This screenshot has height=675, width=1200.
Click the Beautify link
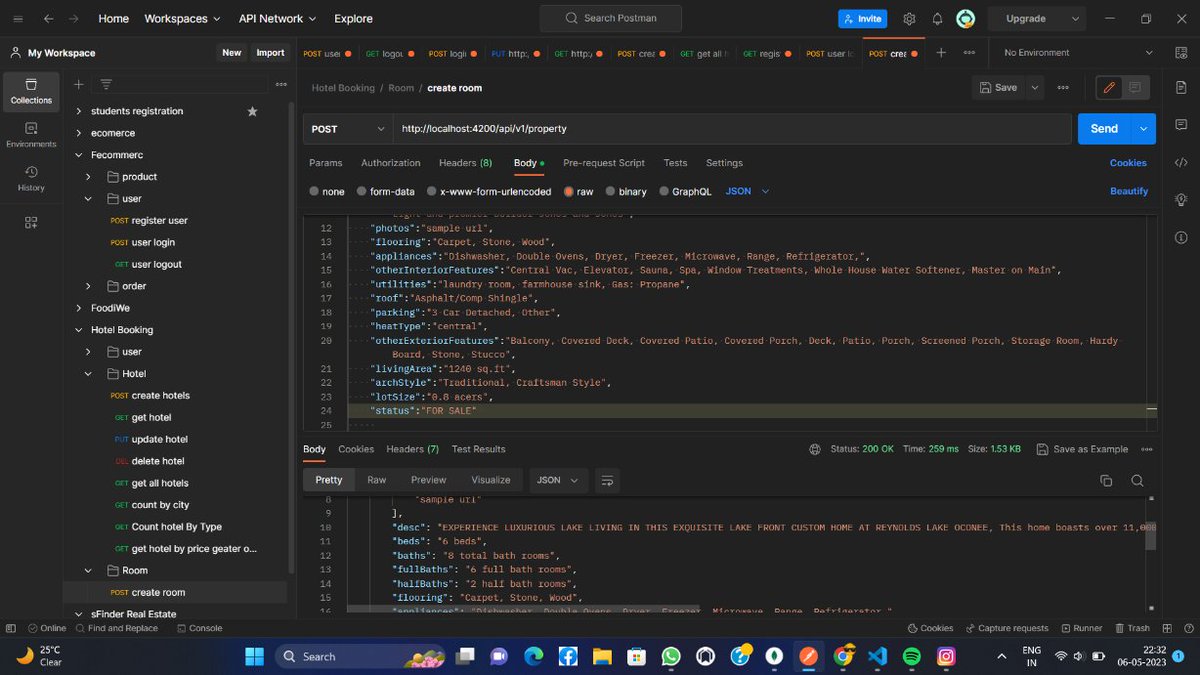1129,191
